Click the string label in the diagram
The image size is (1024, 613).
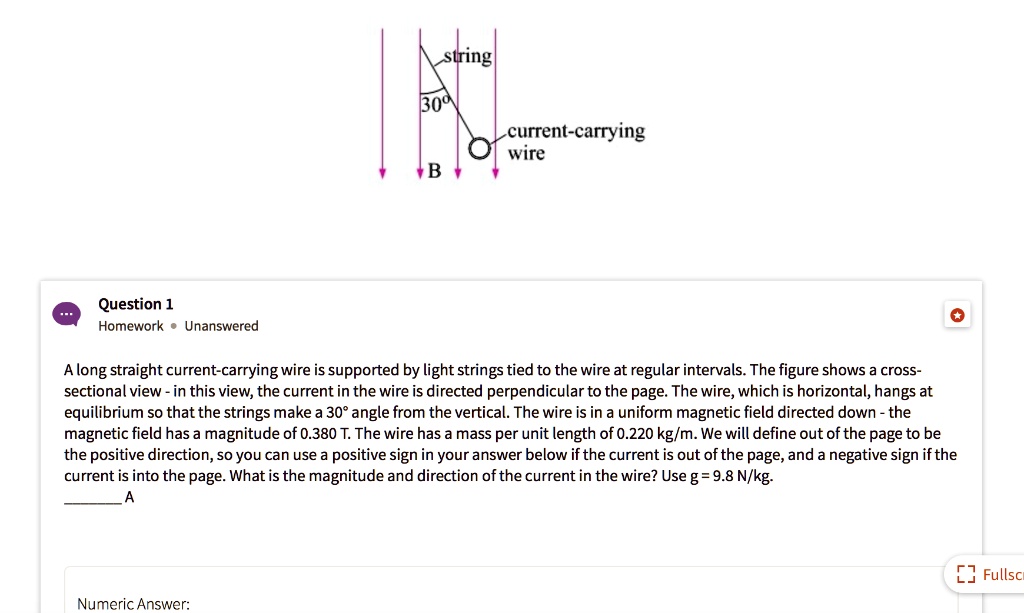point(466,56)
